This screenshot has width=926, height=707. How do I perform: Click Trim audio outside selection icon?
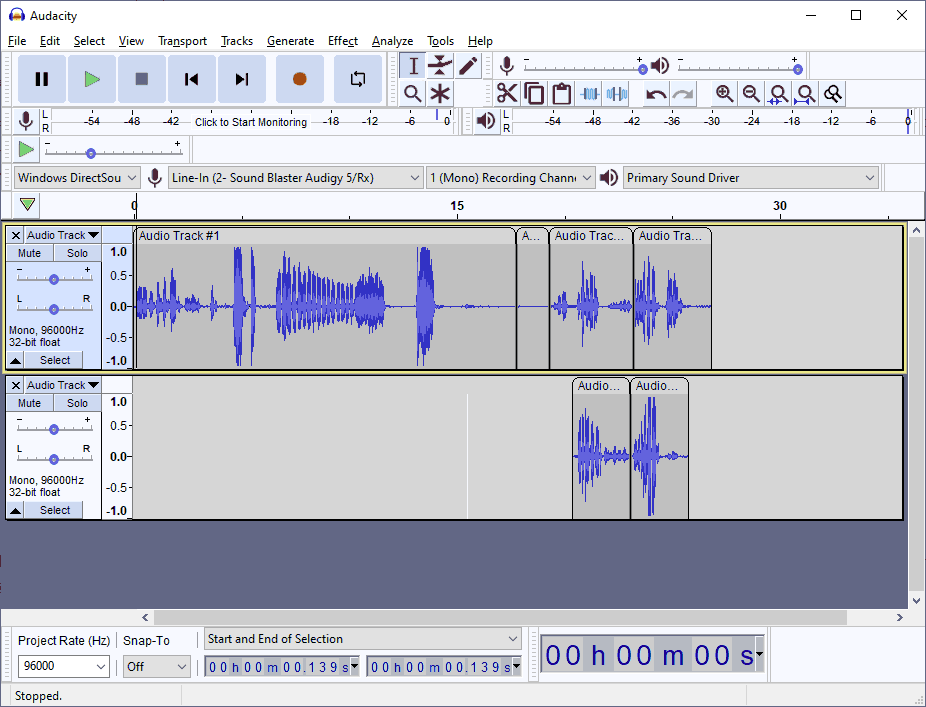coord(589,93)
